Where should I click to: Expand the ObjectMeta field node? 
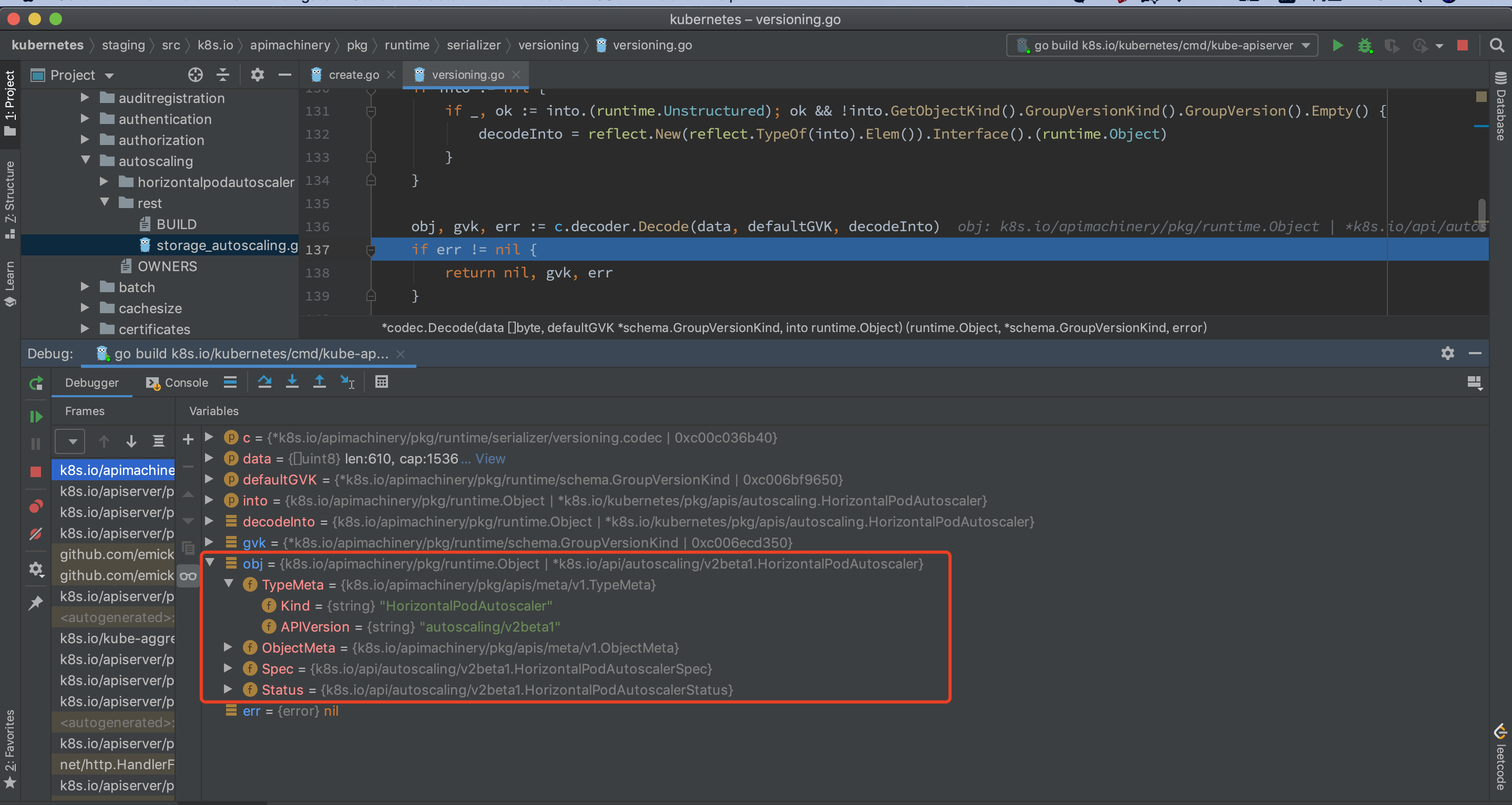228,647
